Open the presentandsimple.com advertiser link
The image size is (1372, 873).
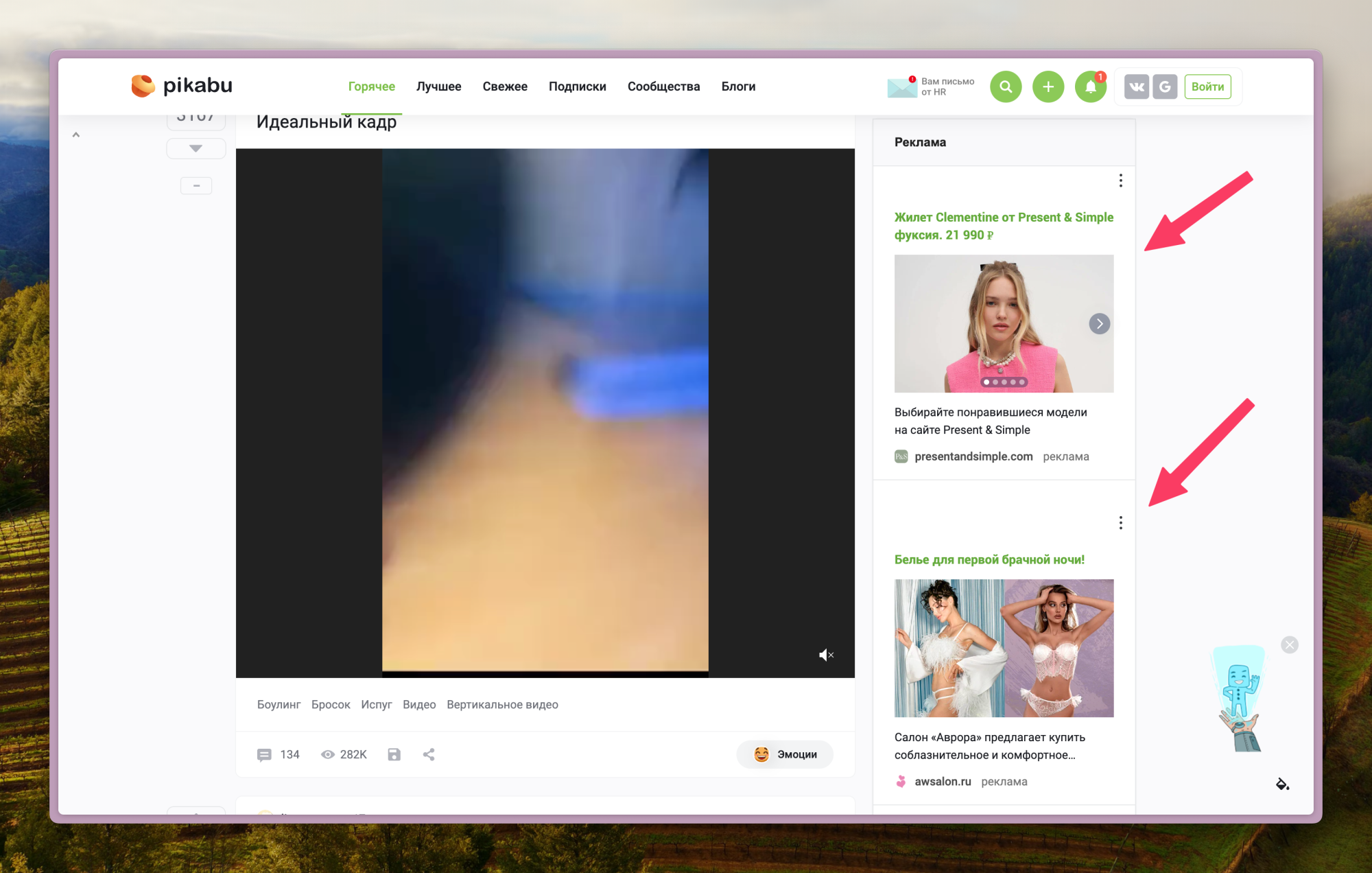[974, 456]
